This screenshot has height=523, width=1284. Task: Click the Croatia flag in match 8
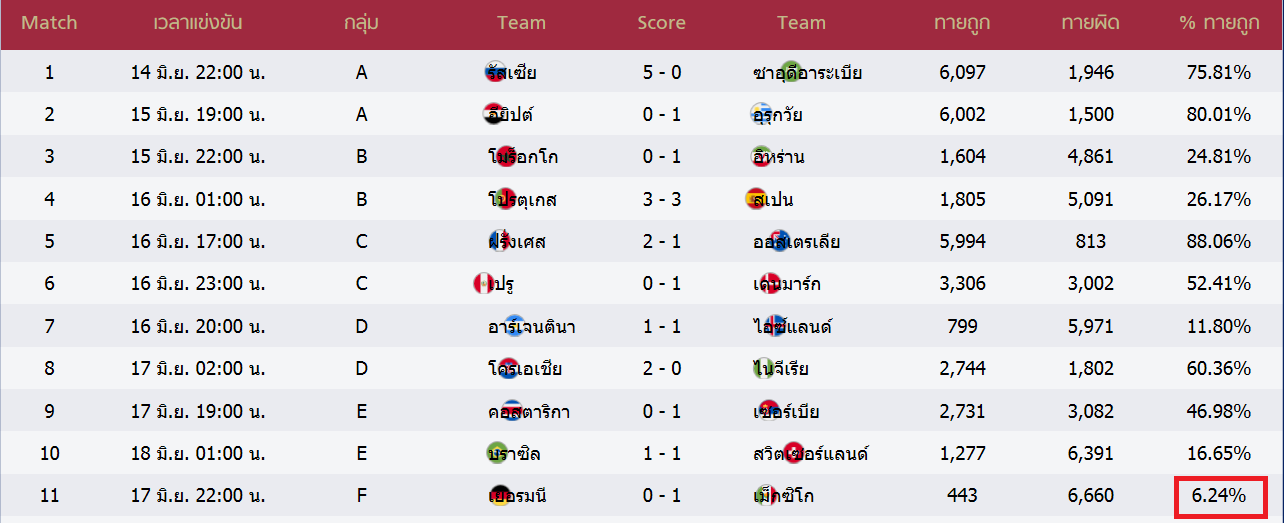click(x=507, y=368)
